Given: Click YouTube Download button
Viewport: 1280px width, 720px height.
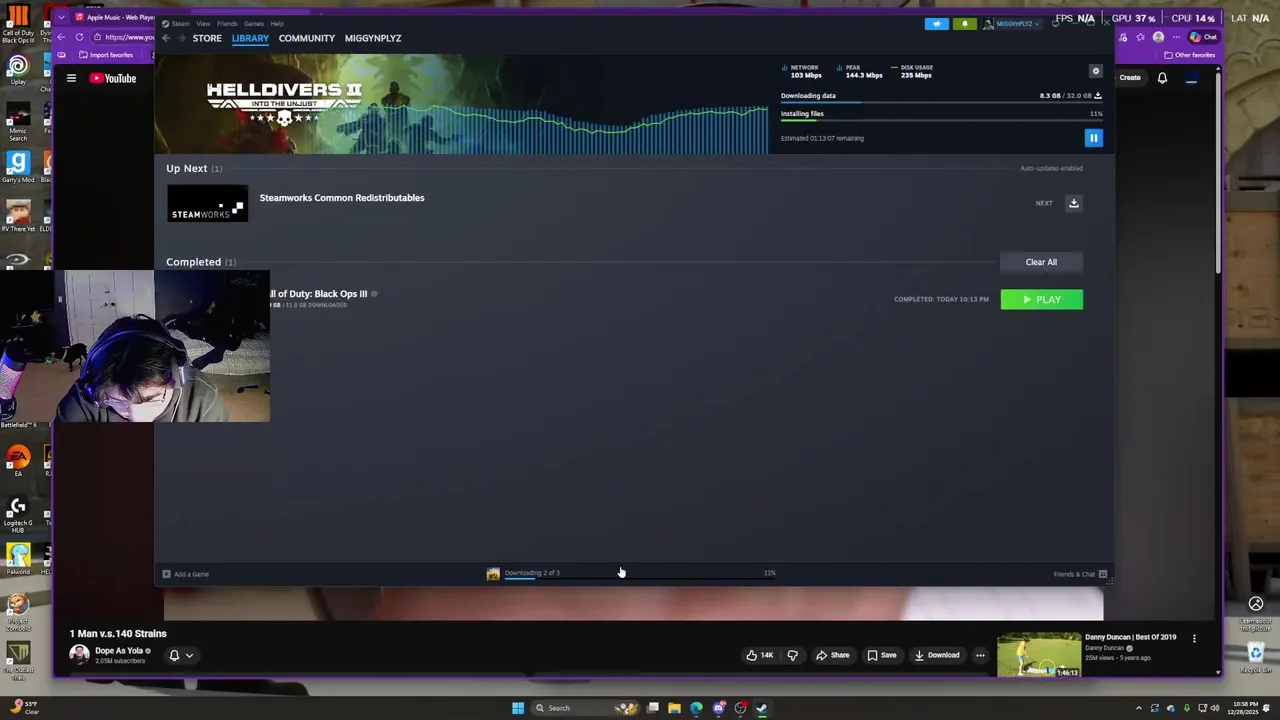Looking at the screenshot, I should 937,655.
